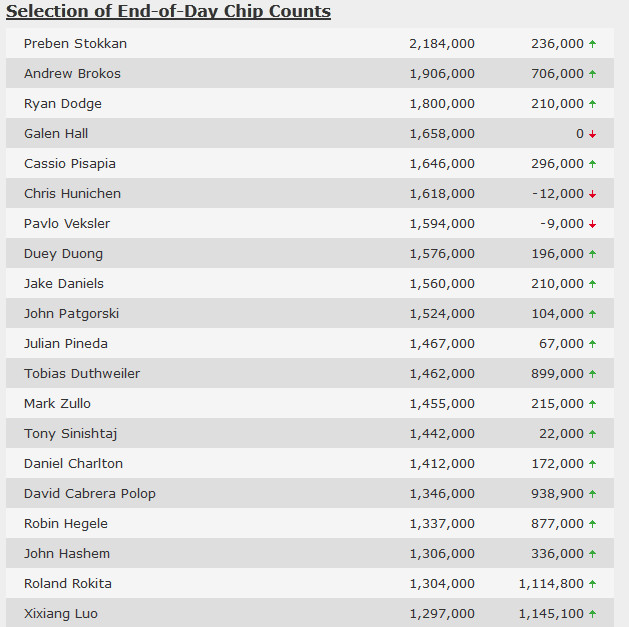The height and width of the screenshot is (627, 629).
Task: Click red down arrow in Chris Hunichen row
Action: pyautogui.click(x=592, y=194)
